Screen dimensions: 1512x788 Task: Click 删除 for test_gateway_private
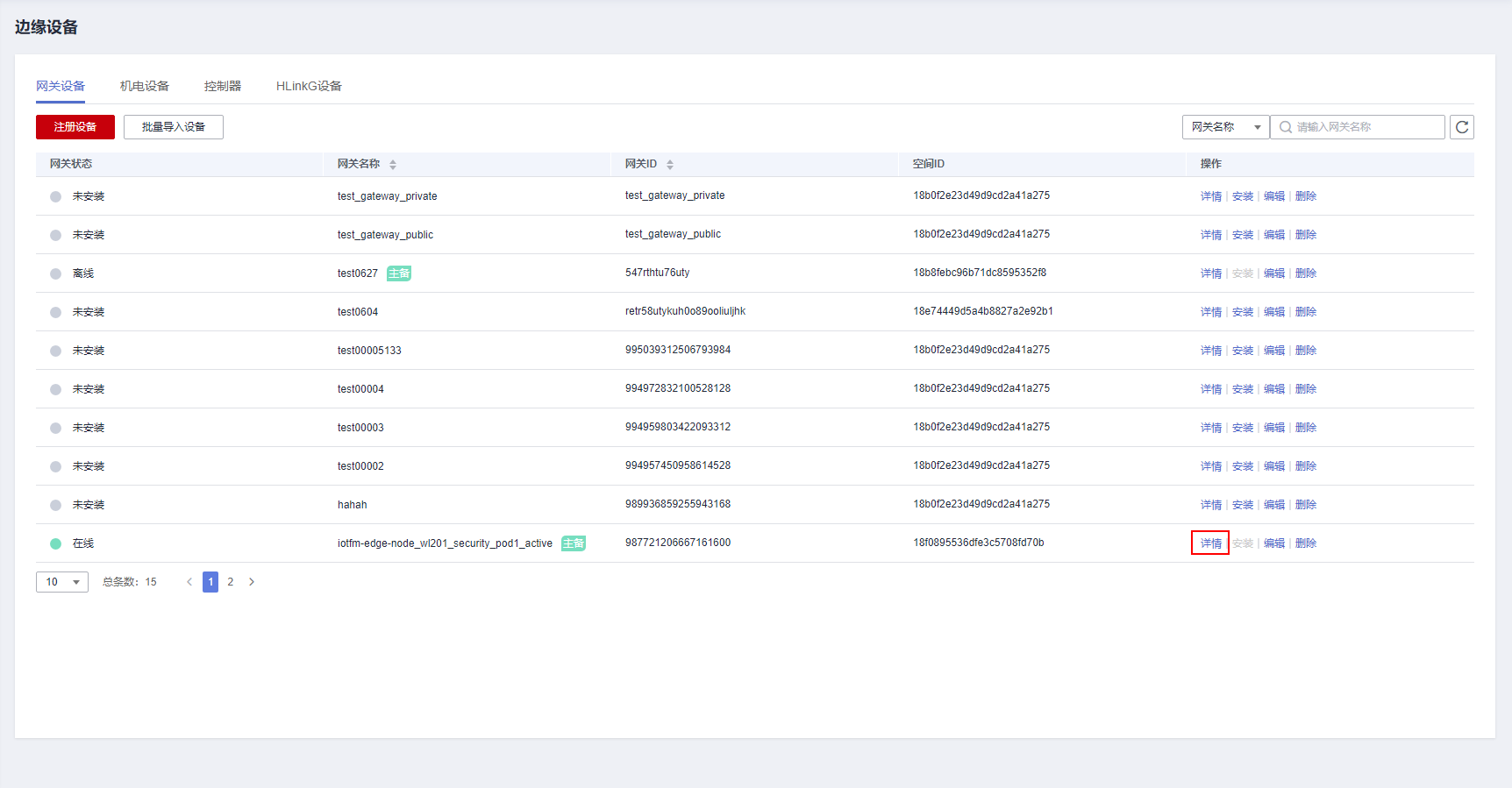[x=1306, y=196]
